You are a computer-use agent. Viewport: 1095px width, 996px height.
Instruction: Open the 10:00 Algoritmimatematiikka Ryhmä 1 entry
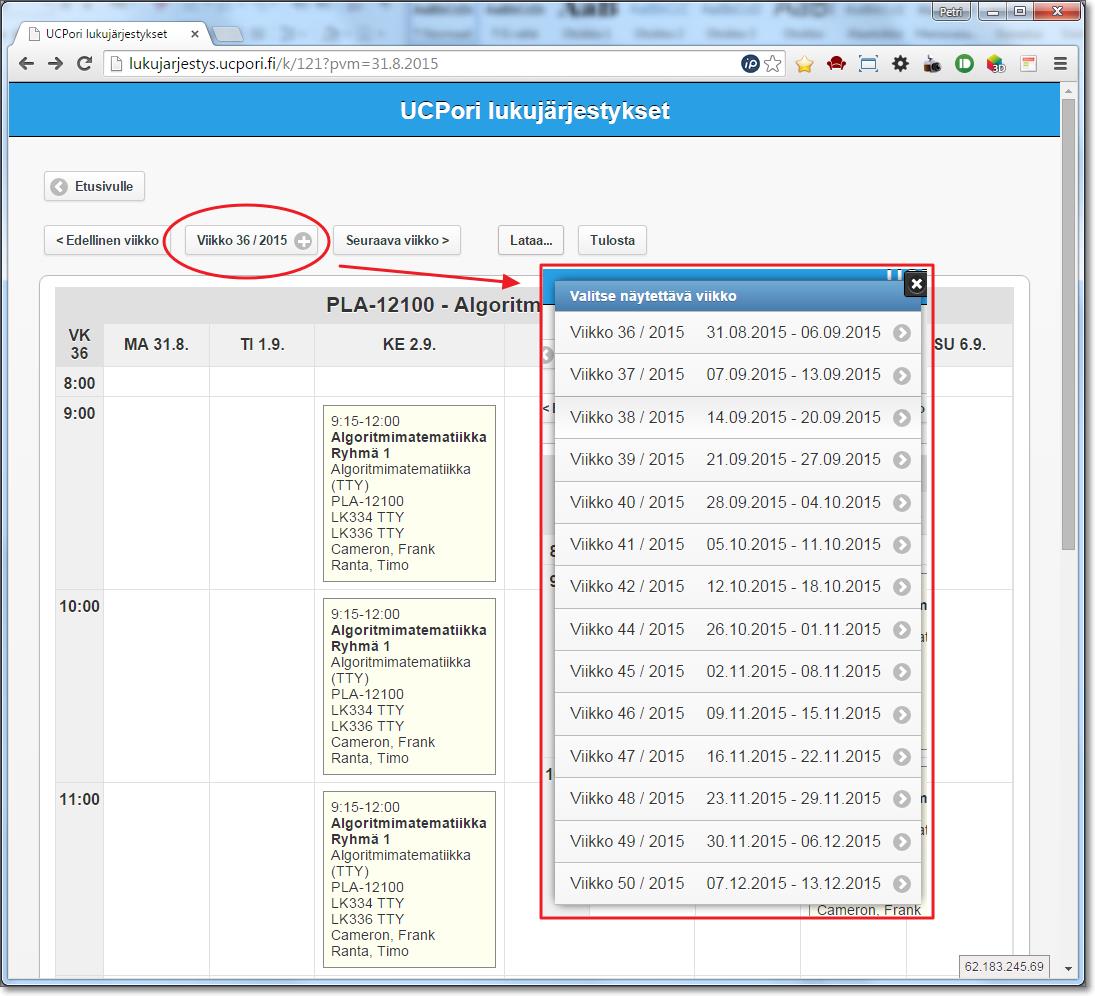pyautogui.click(x=409, y=686)
